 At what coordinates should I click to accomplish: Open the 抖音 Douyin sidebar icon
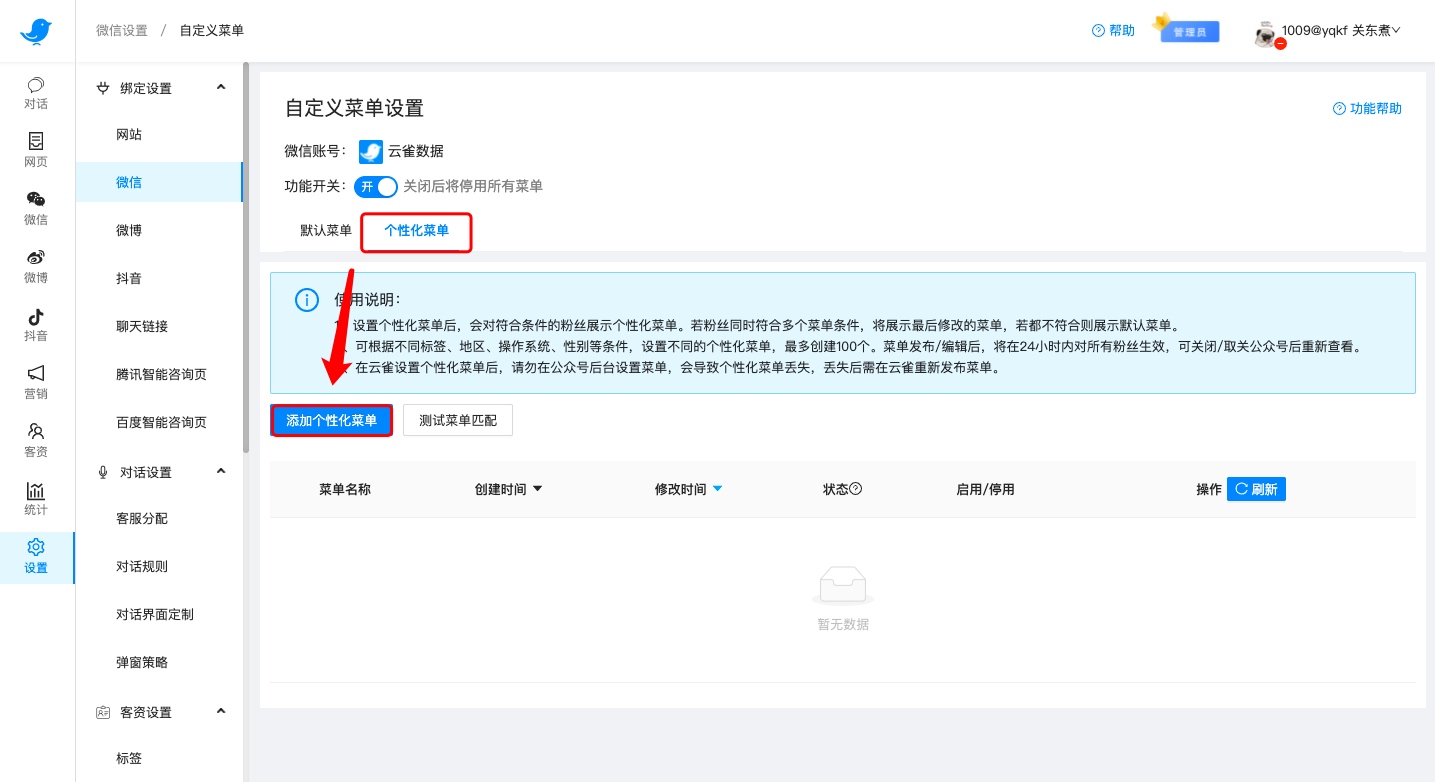click(36, 326)
